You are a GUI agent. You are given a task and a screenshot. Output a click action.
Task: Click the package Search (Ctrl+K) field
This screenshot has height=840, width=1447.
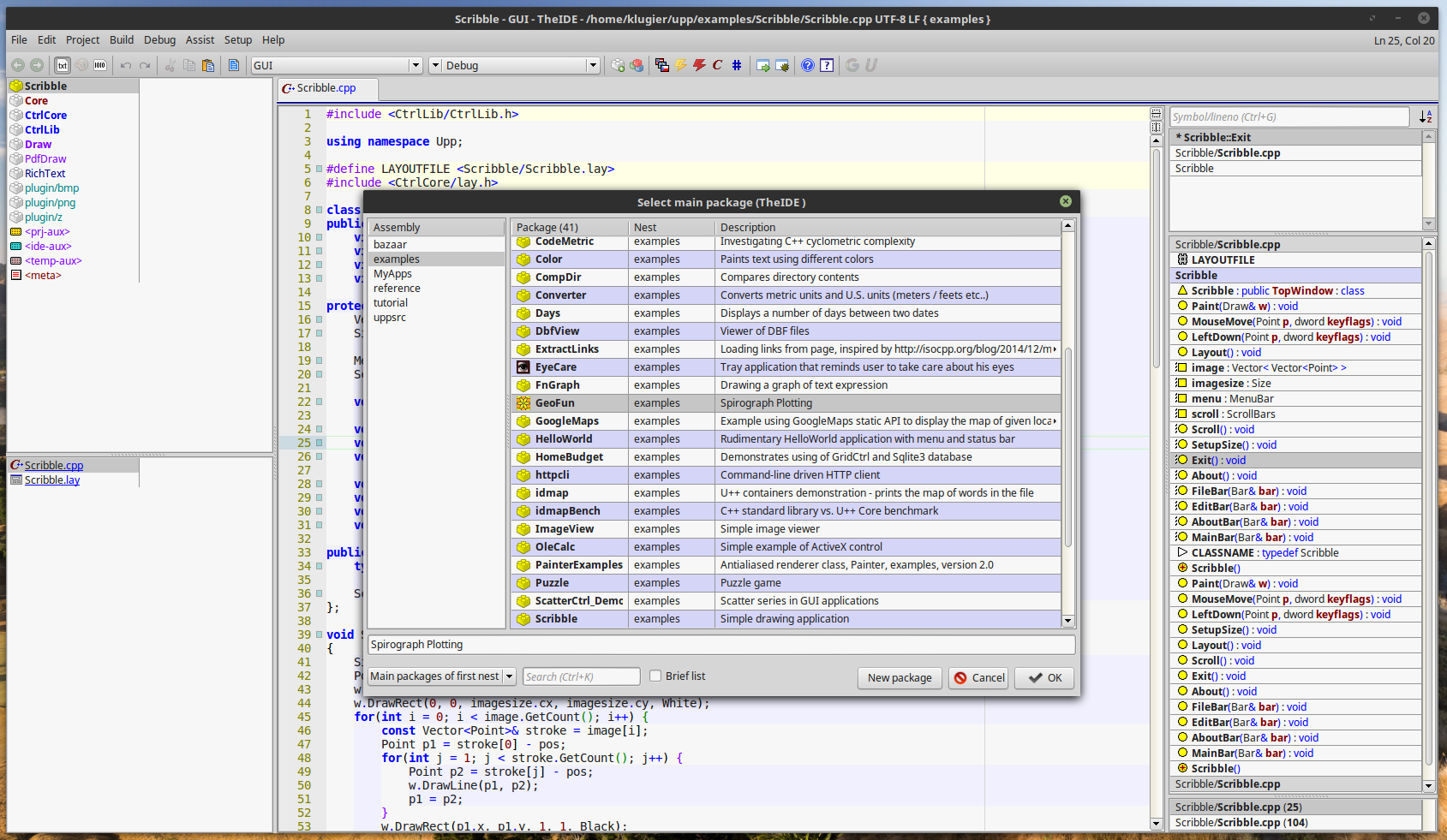pos(581,676)
